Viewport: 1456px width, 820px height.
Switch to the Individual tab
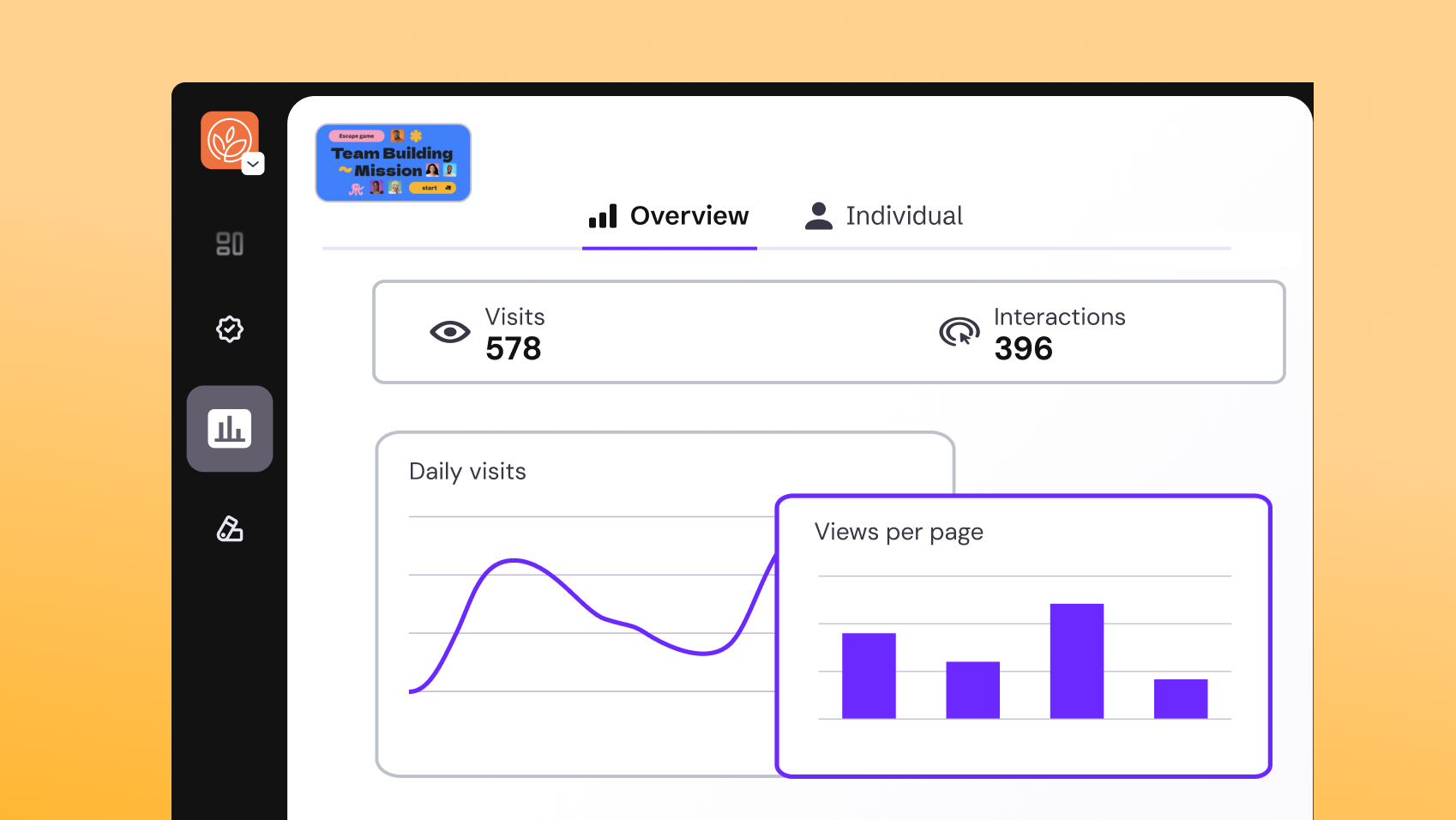click(884, 216)
